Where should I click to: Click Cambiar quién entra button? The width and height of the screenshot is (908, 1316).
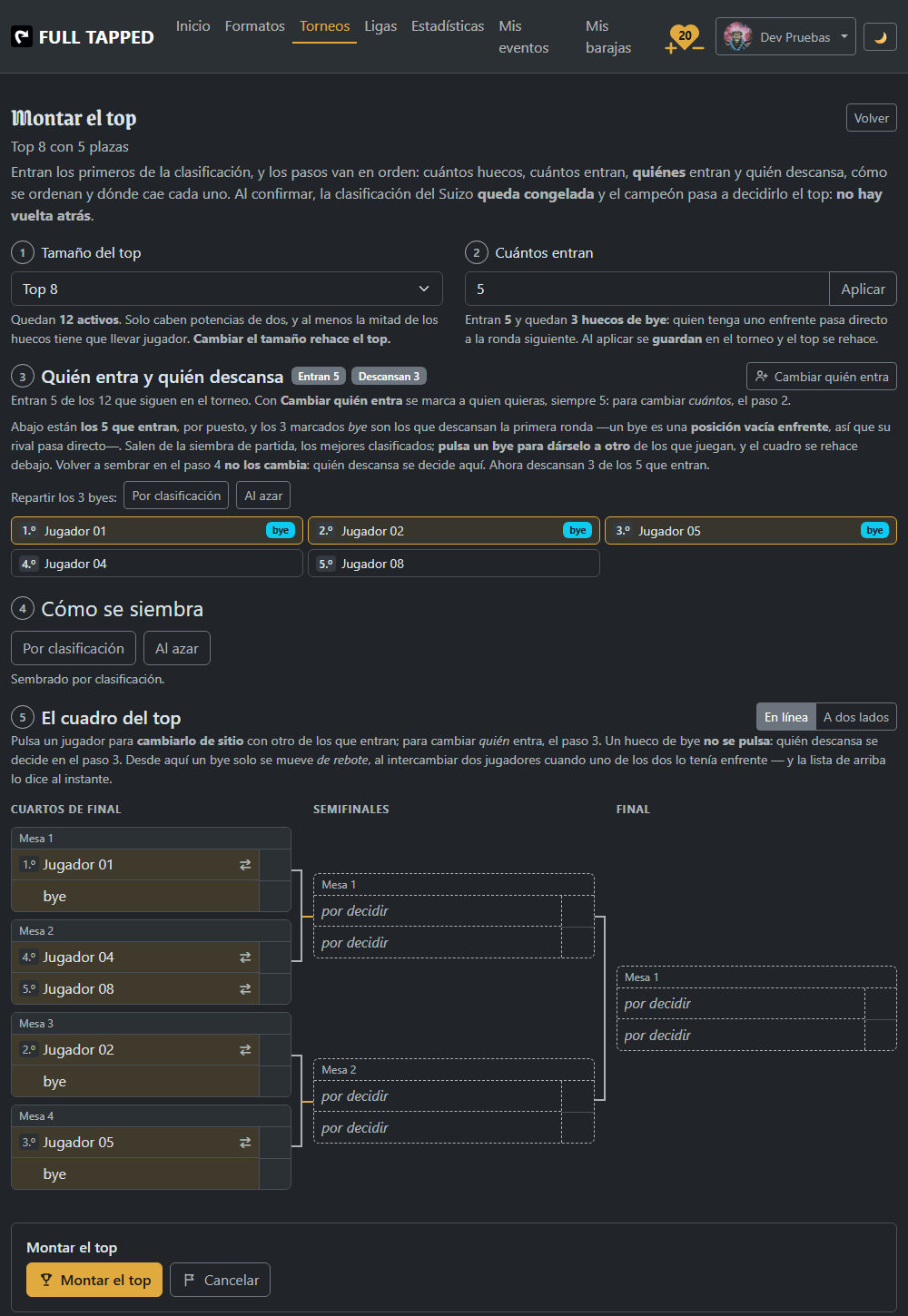pos(822,377)
